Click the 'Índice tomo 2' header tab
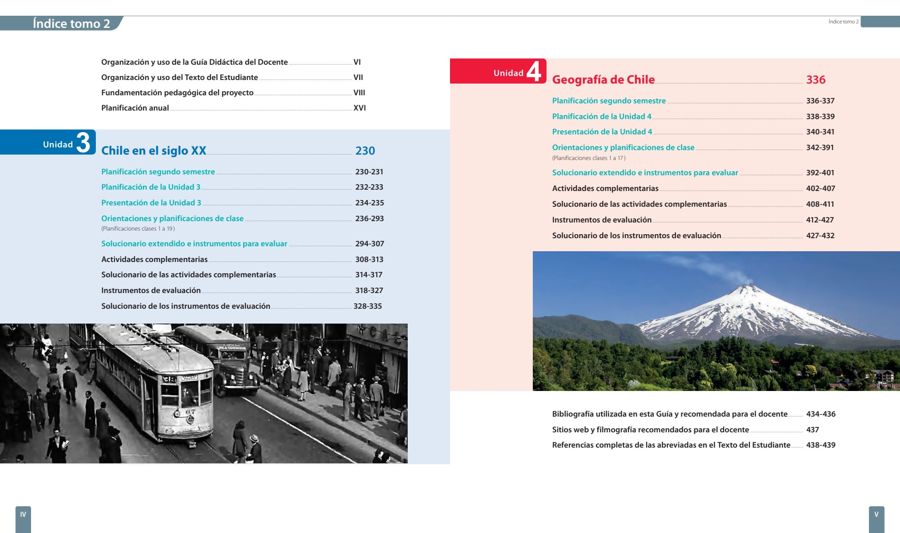Image resolution: width=900 pixels, height=533 pixels. coord(61,24)
